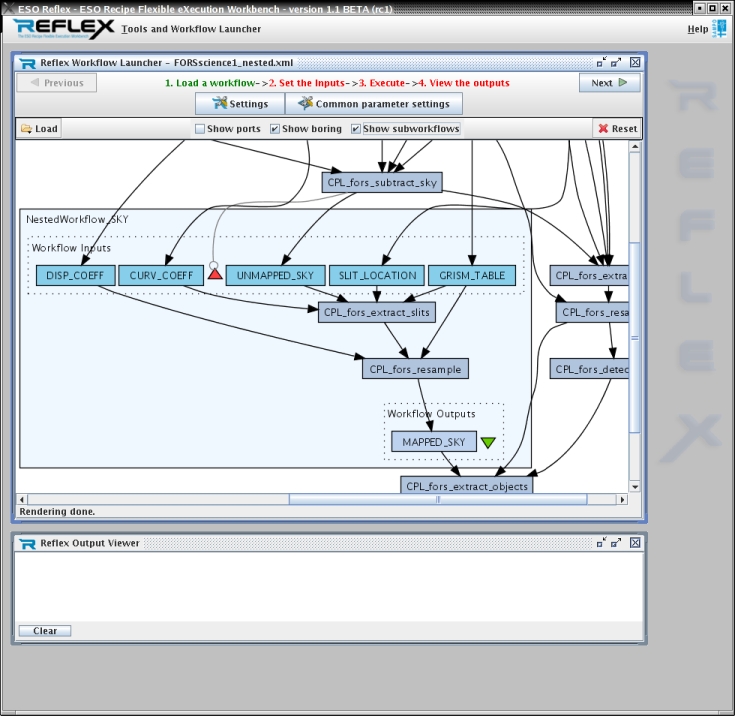735x716 pixels.
Task: Open the Help menu
Action: coord(697,29)
